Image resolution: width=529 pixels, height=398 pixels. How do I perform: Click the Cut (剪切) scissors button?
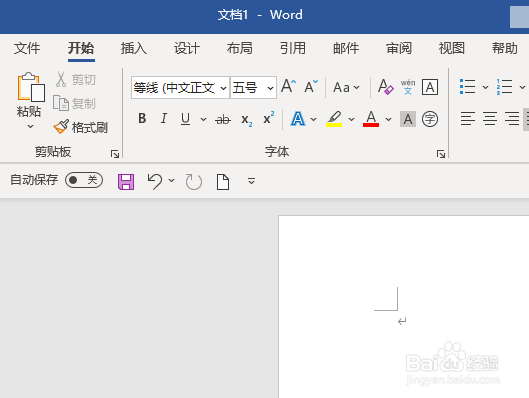point(76,79)
